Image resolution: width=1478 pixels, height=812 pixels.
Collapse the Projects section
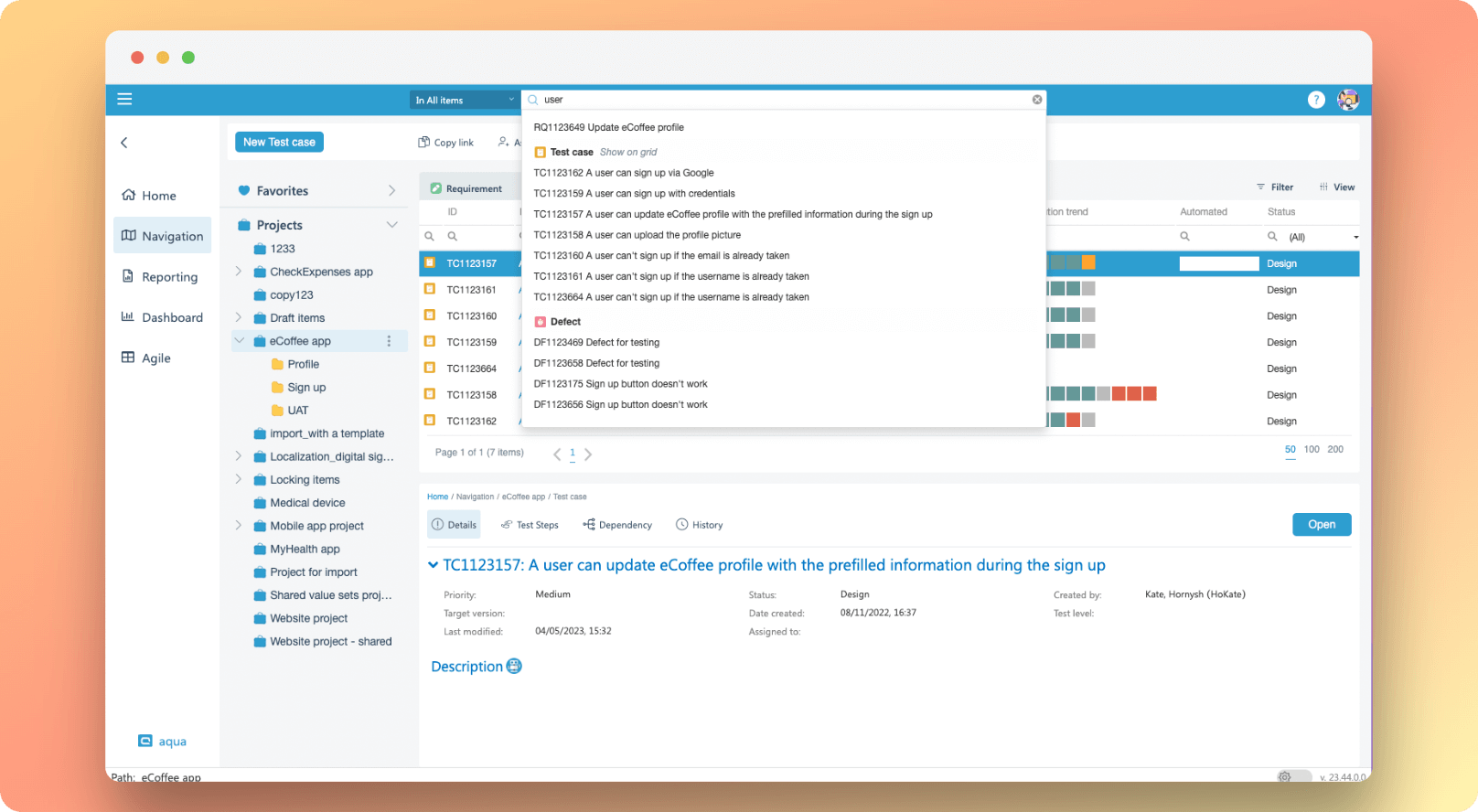click(x=391, y=225)
